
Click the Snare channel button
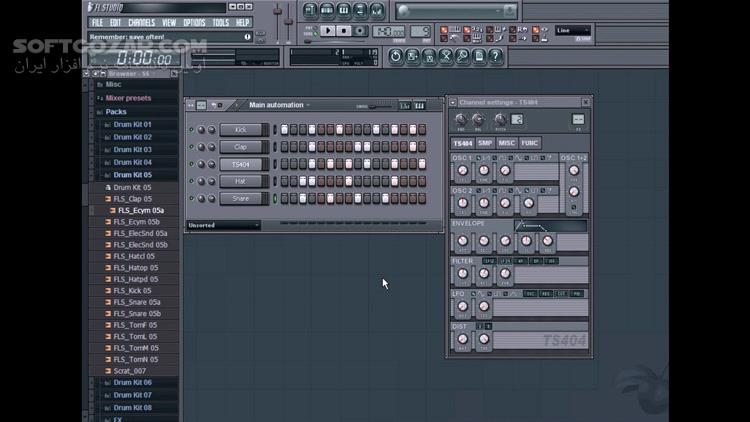pos(241,199)
